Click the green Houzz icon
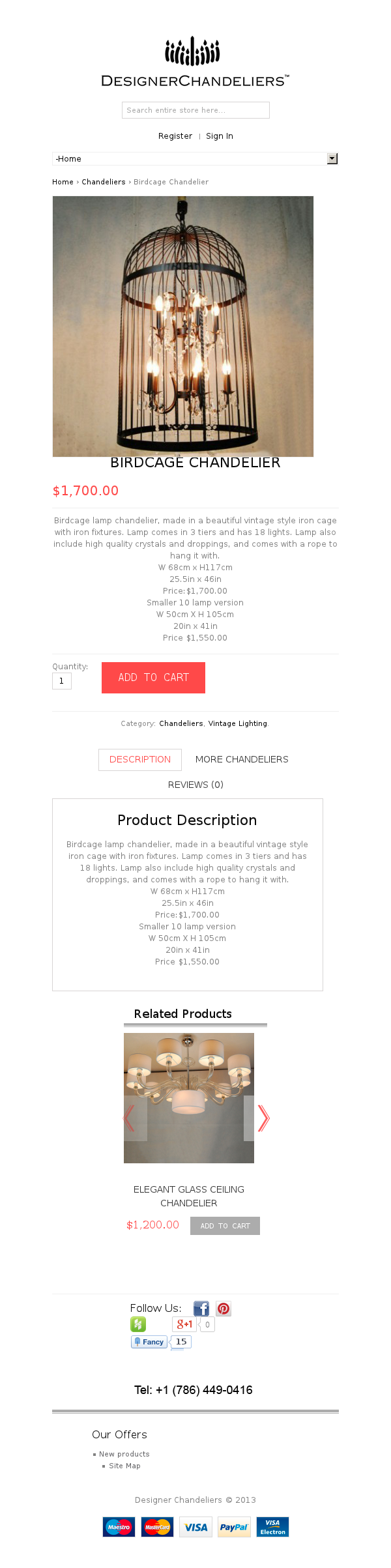Screen dimensions: 391x1568 click(x=138, y=1324)
